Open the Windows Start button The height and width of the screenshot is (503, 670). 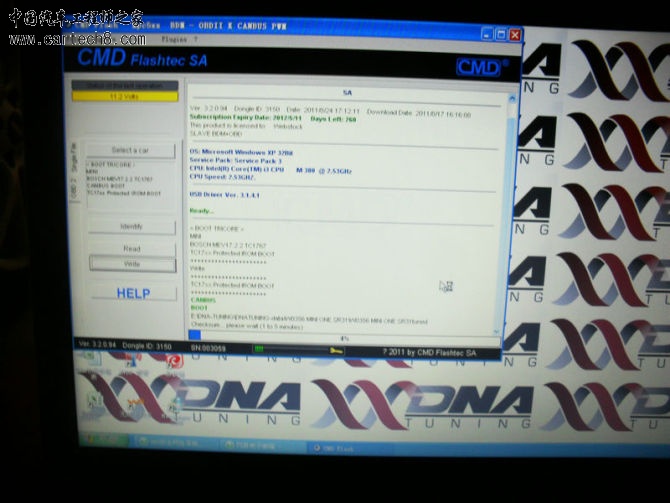click(x=104, y=438)
